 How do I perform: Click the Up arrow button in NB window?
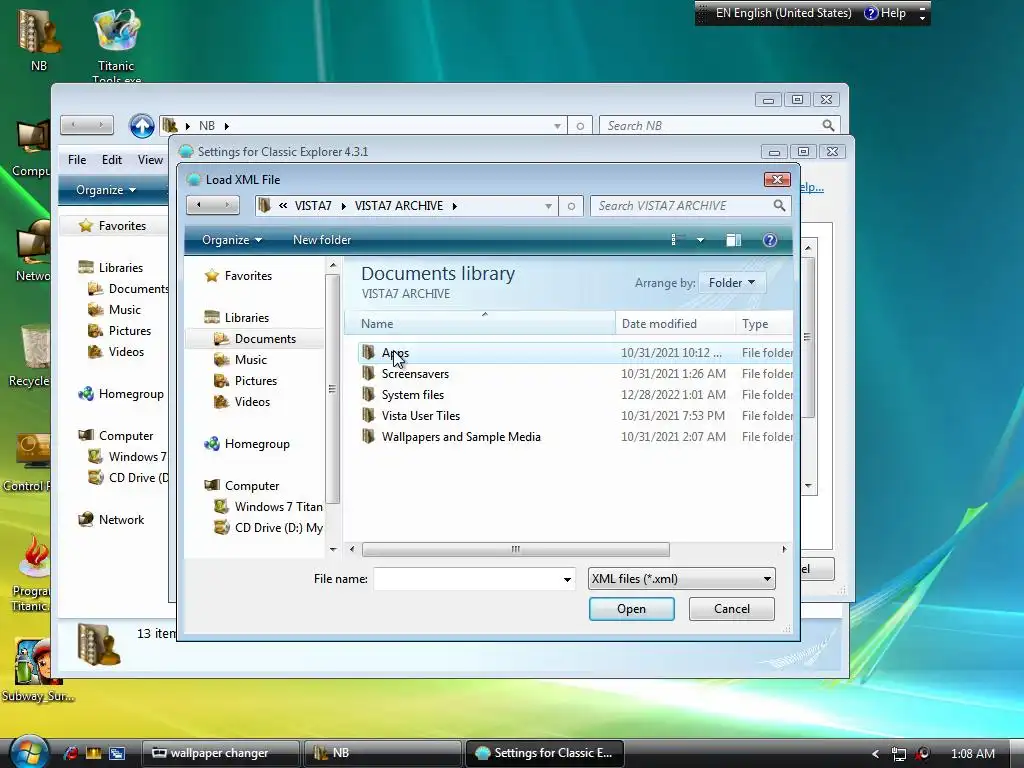click(x=142, y=125)
